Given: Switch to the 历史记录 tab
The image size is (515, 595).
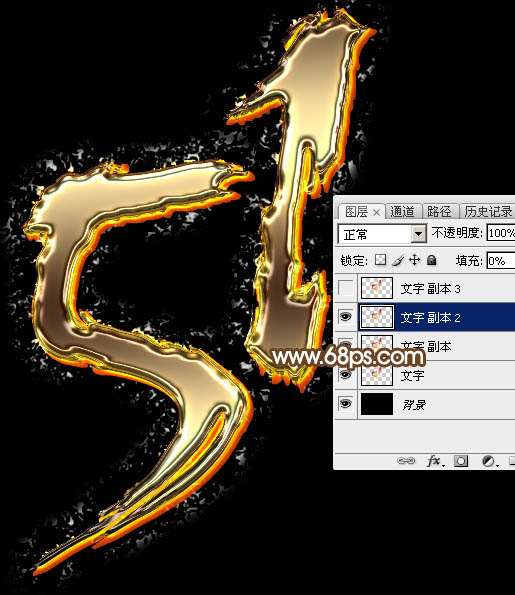Looking at the screenshot, I should coord(488,212).
